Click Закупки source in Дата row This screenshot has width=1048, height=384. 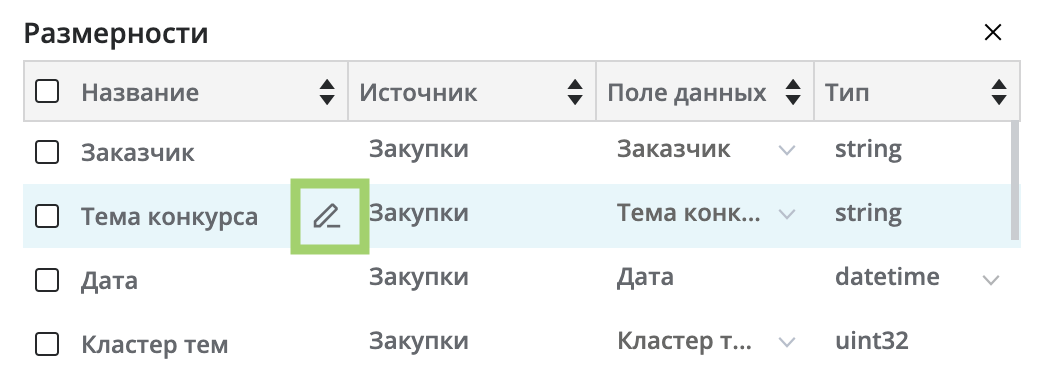point(418,277)
